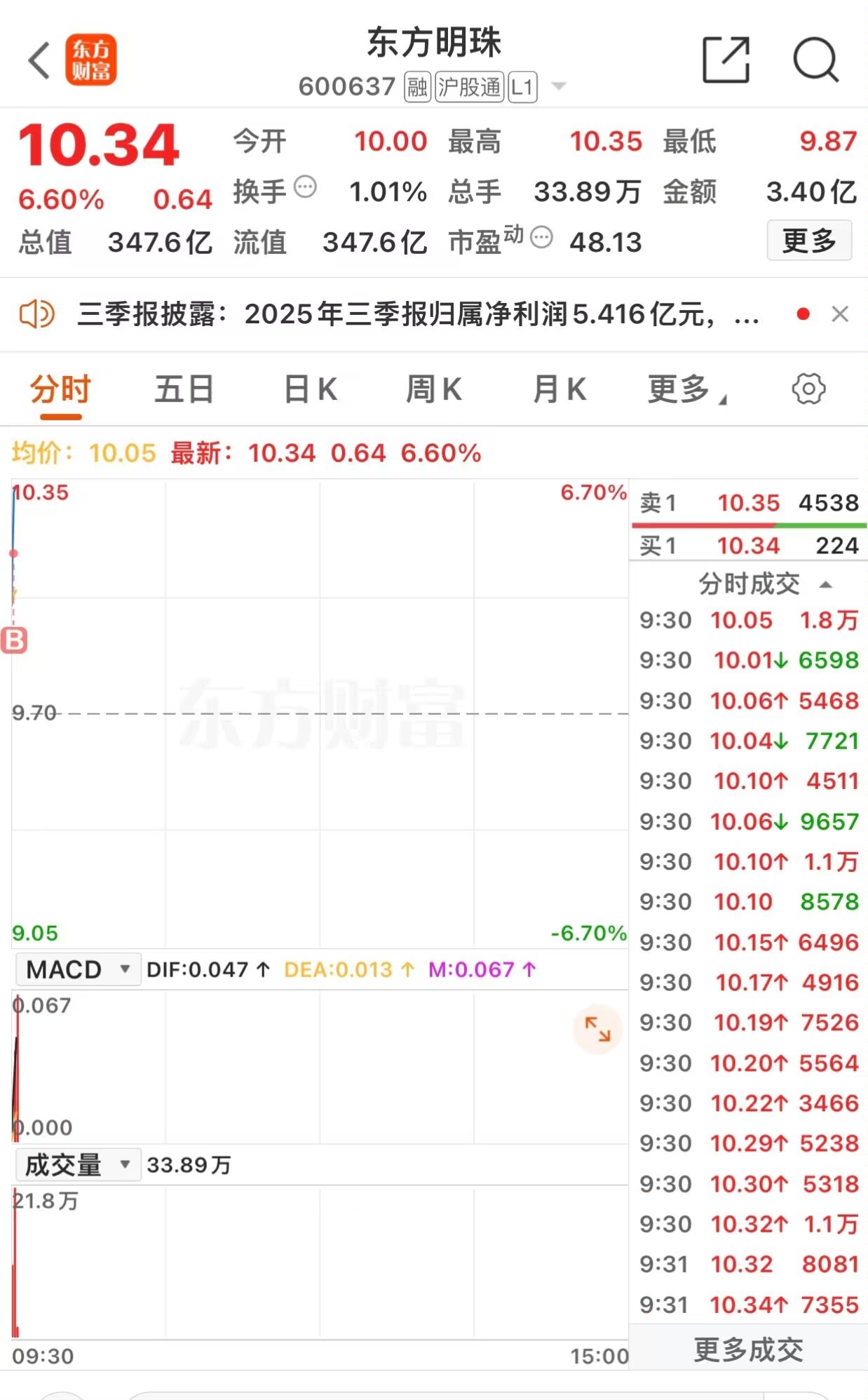The image size is (868, 1400).
Task: Tap the 总手 33.89万 value
Action: coord(588,191)
